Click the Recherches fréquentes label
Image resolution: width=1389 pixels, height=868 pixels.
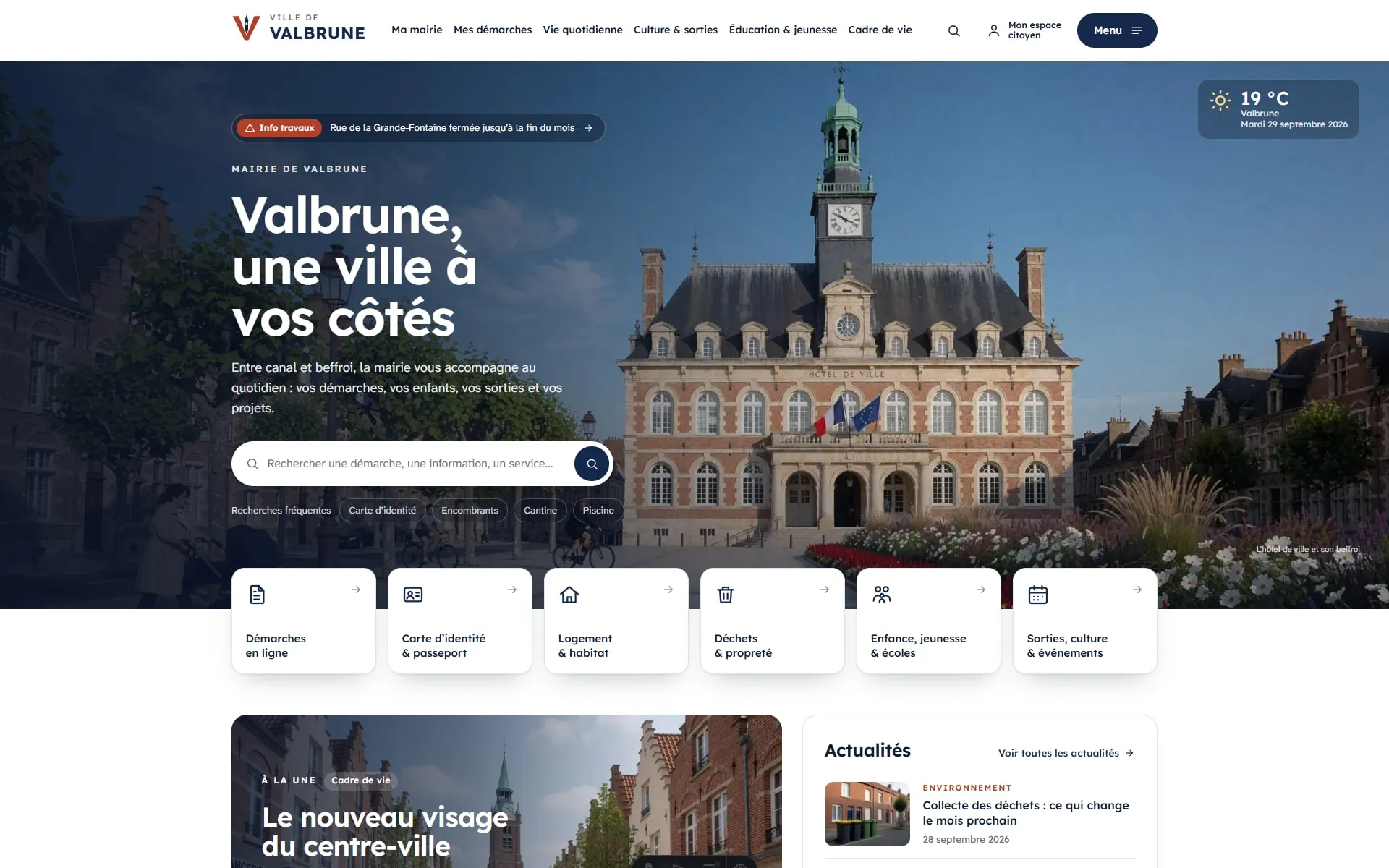(x=281, y=511)
